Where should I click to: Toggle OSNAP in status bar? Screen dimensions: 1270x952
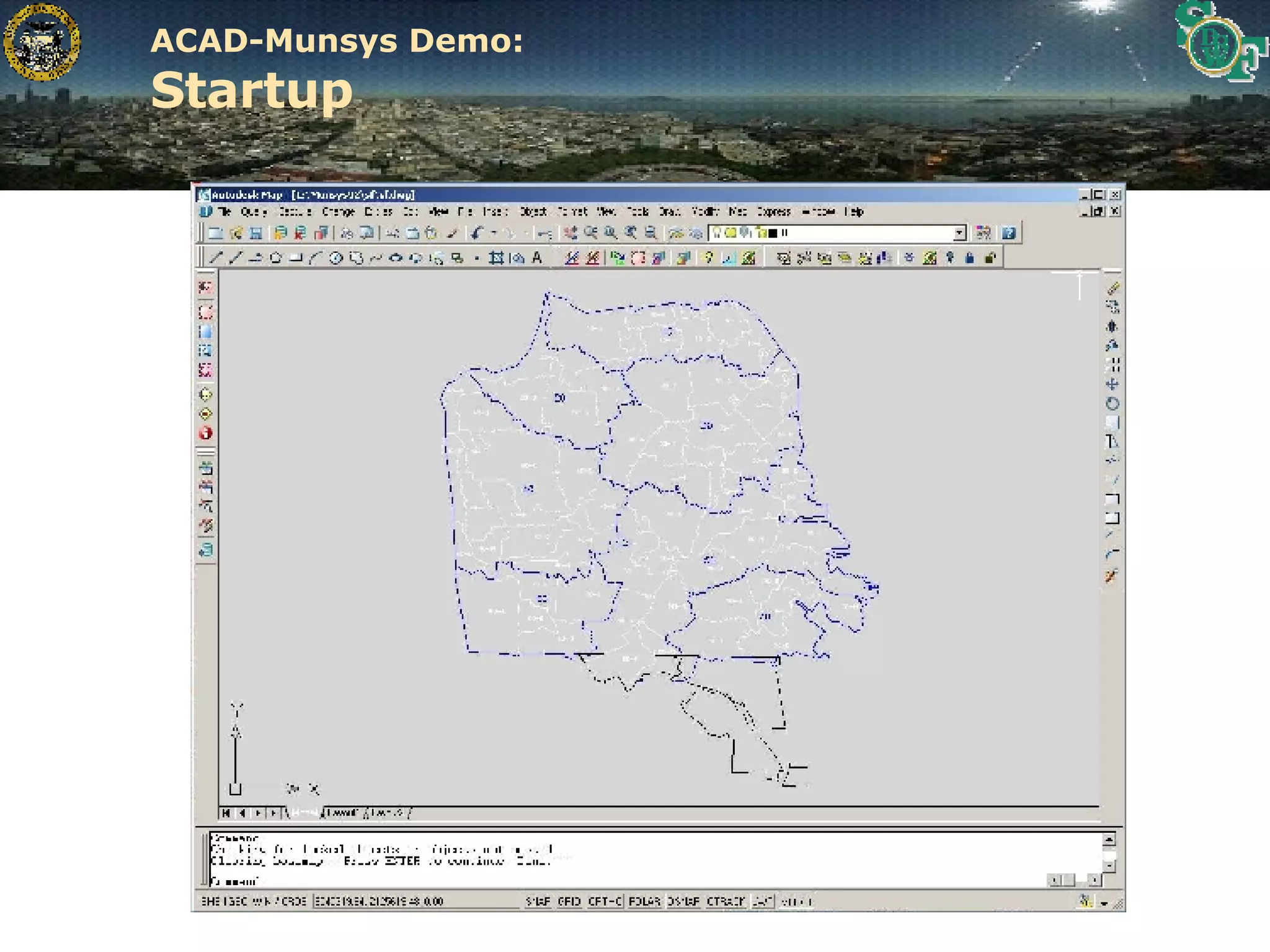click(683, 901)
